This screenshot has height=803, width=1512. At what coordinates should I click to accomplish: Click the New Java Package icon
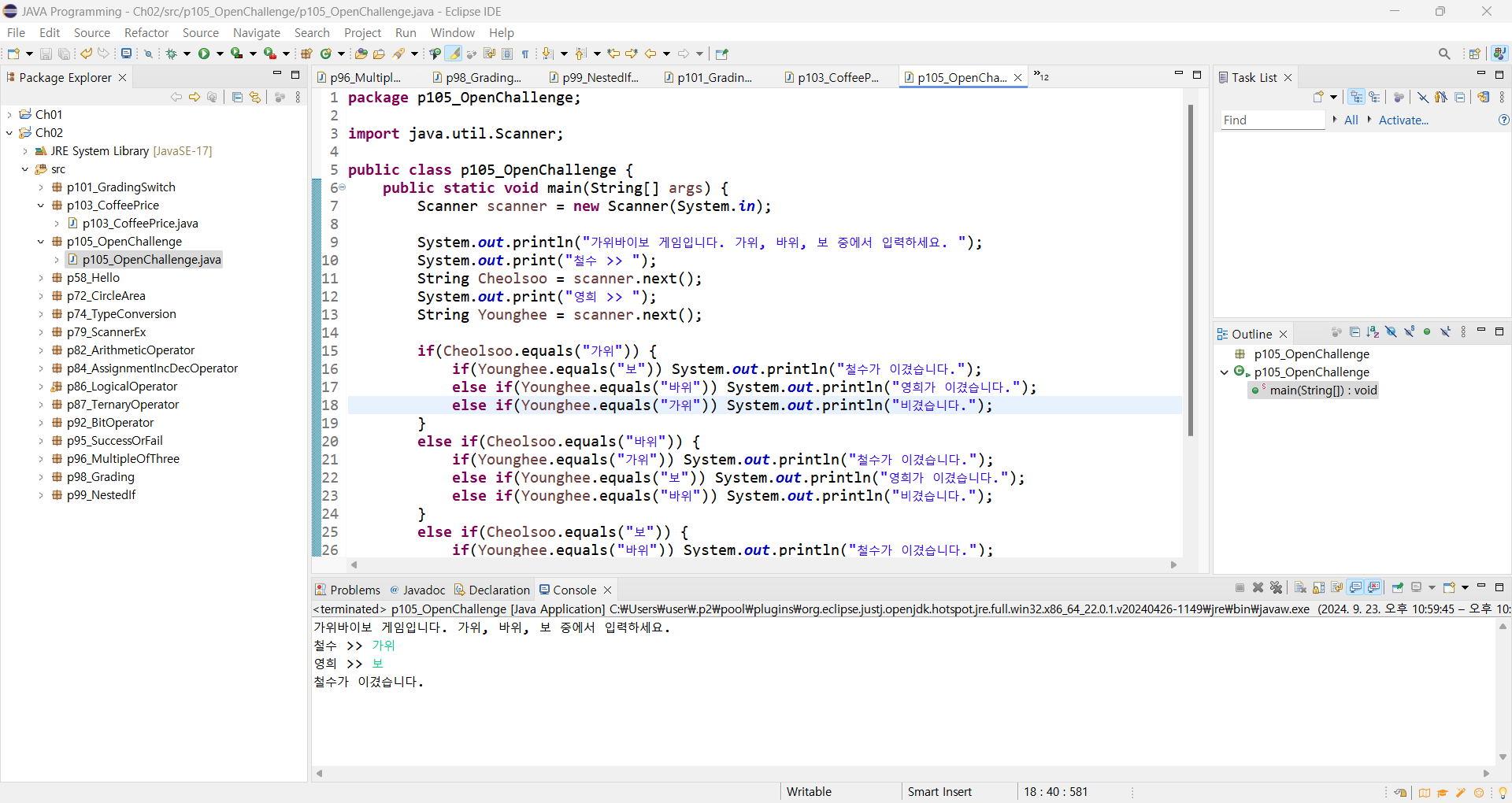(307, 54)
